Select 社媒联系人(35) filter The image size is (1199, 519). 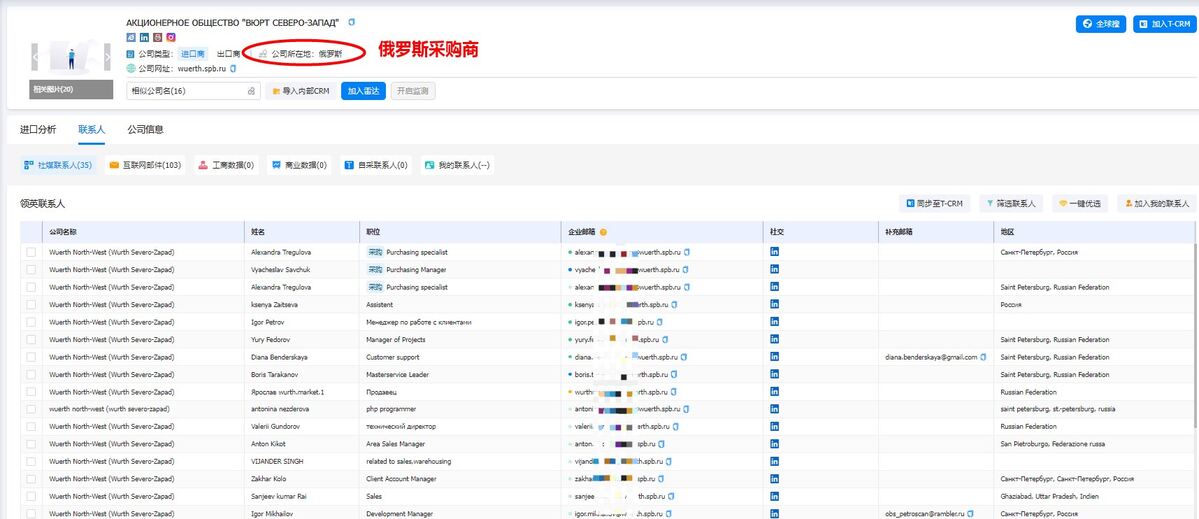coord(58,164)
